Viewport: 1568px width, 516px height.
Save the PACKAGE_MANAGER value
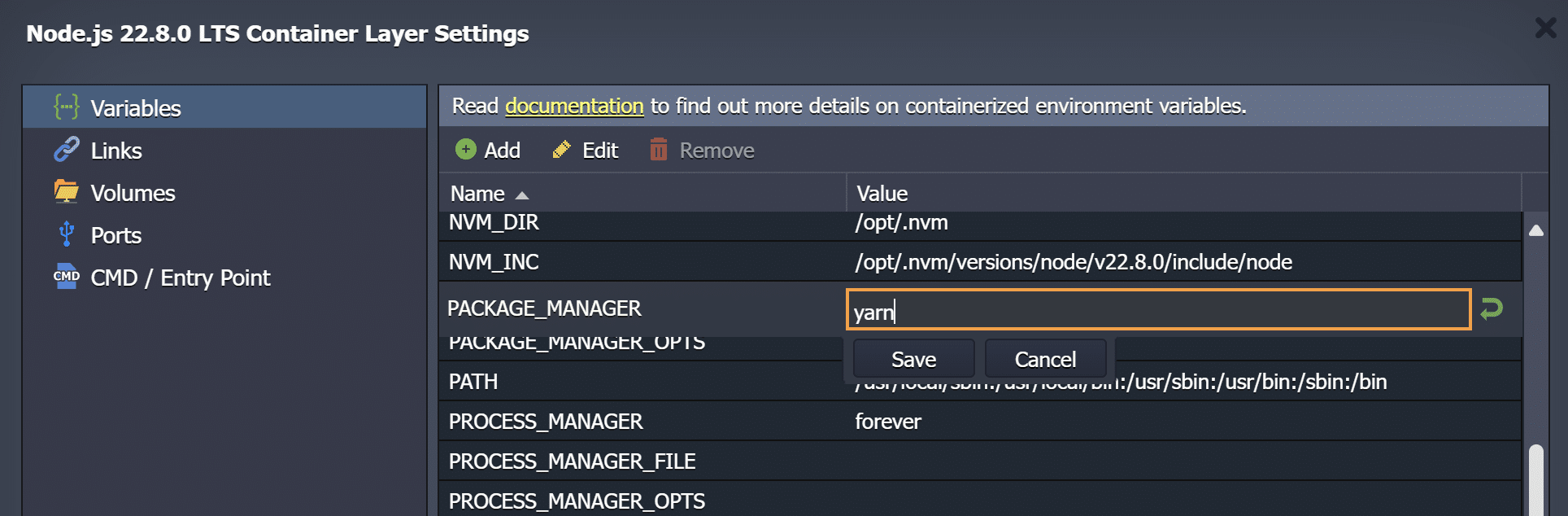click(x=913, y=359)
